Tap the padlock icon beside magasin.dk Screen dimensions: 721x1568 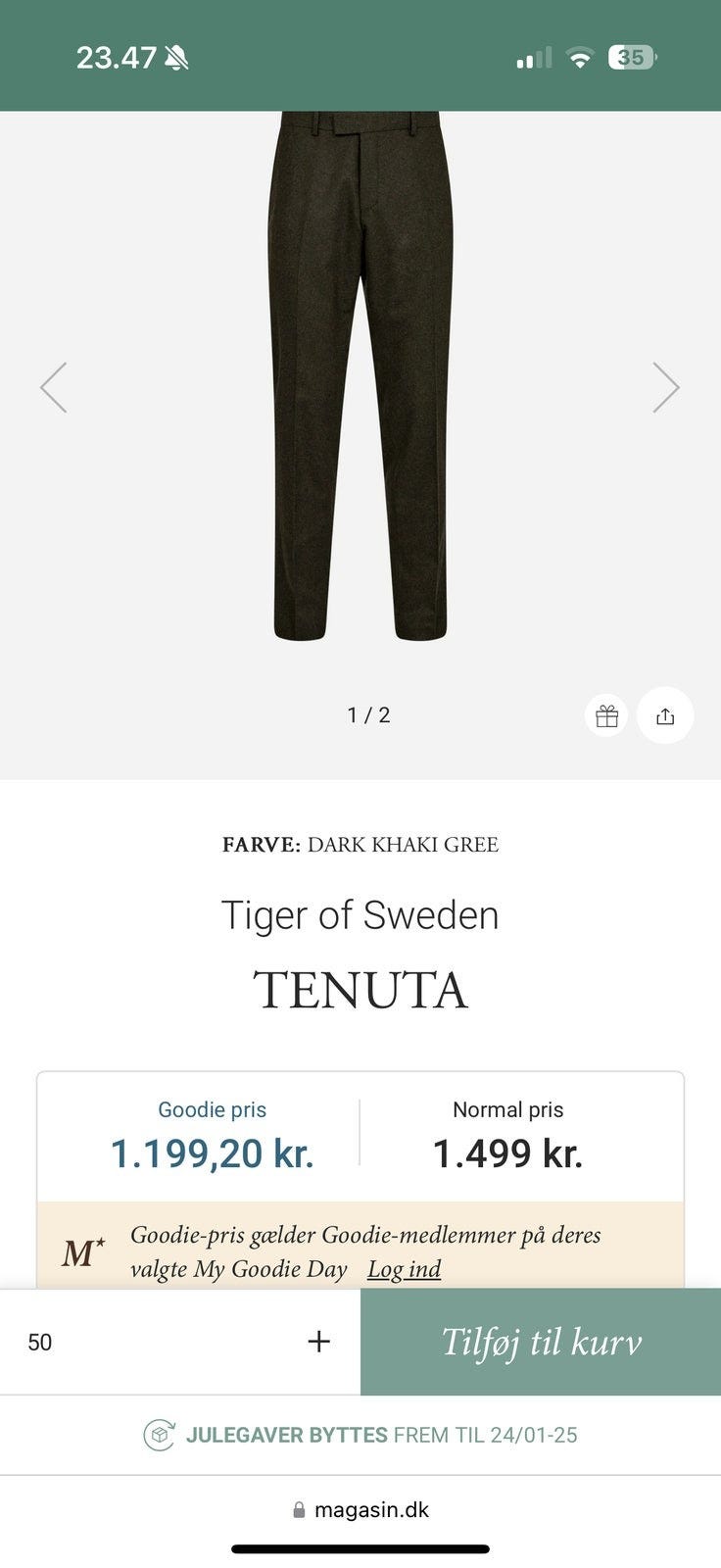click(300, 1510)
